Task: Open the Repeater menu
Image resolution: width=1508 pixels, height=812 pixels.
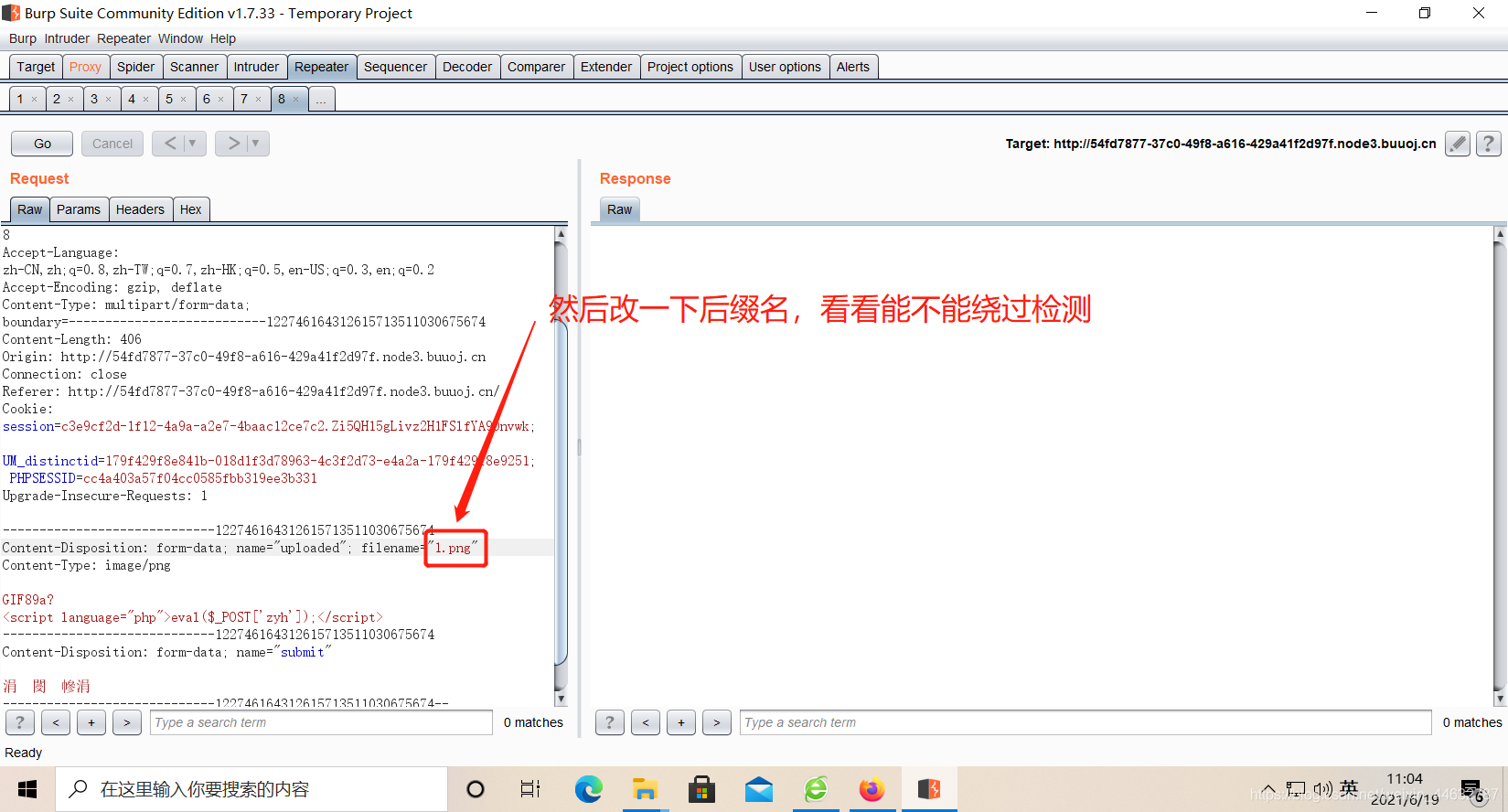Action: tap(123, 38)
